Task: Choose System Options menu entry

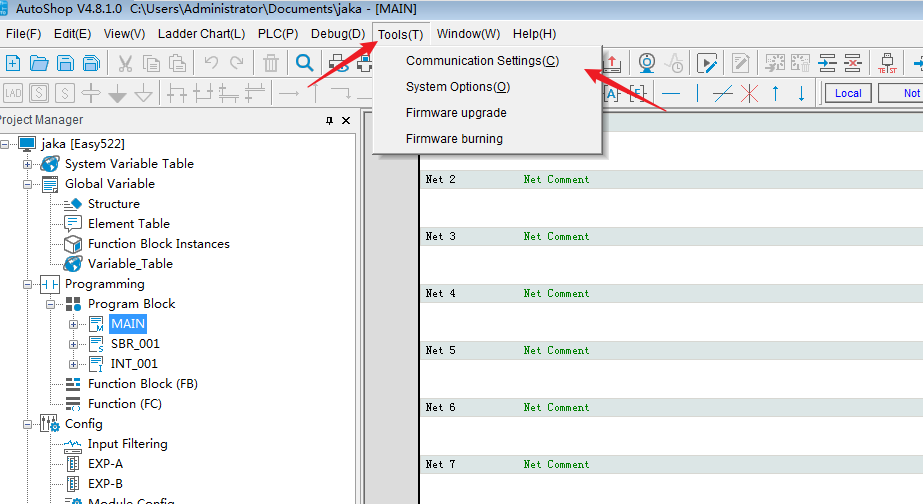Action: tap(457, 87)
